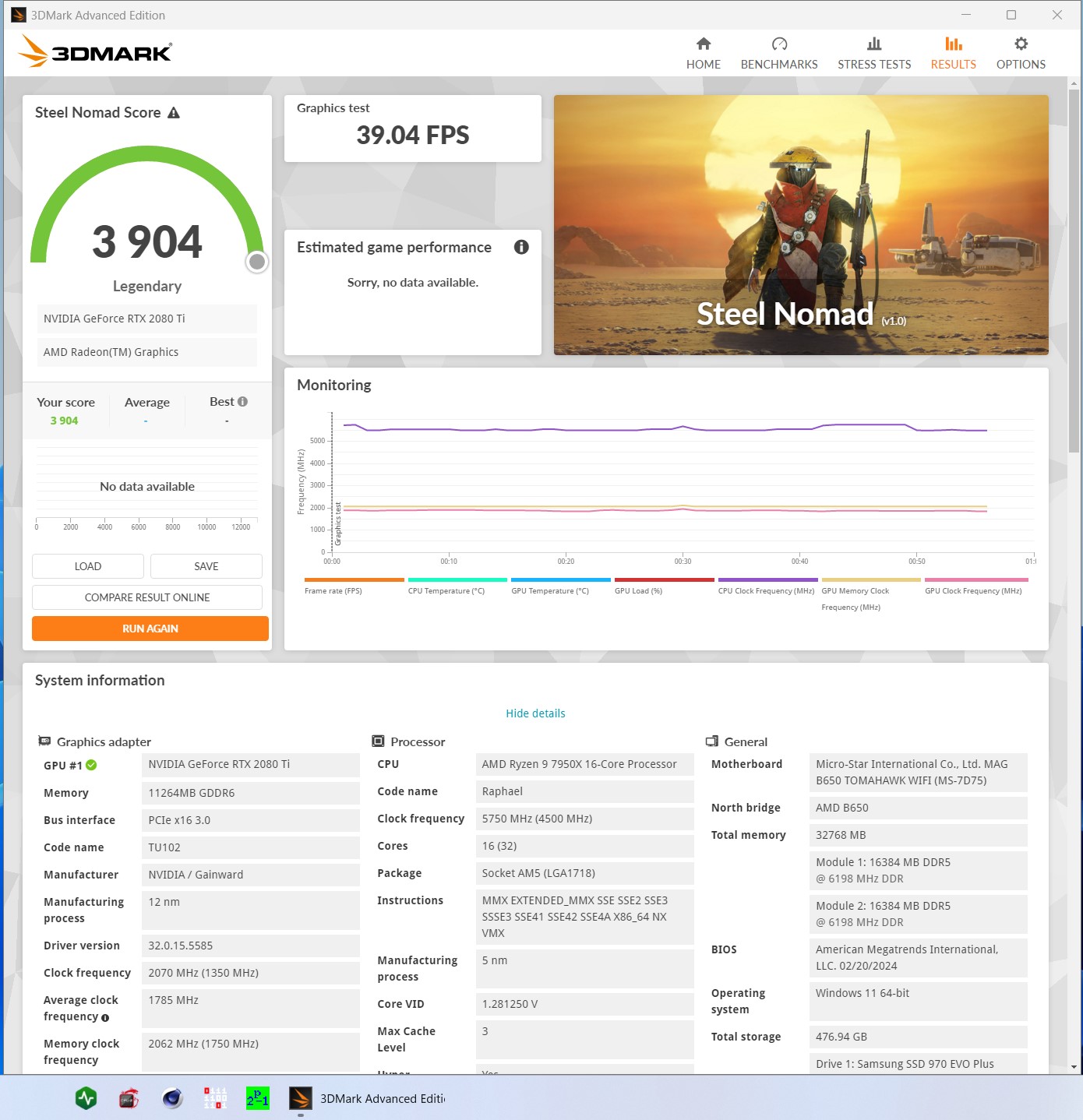Open the red digits taskbar icon

pyautogui.click(x=215, y=1098)
